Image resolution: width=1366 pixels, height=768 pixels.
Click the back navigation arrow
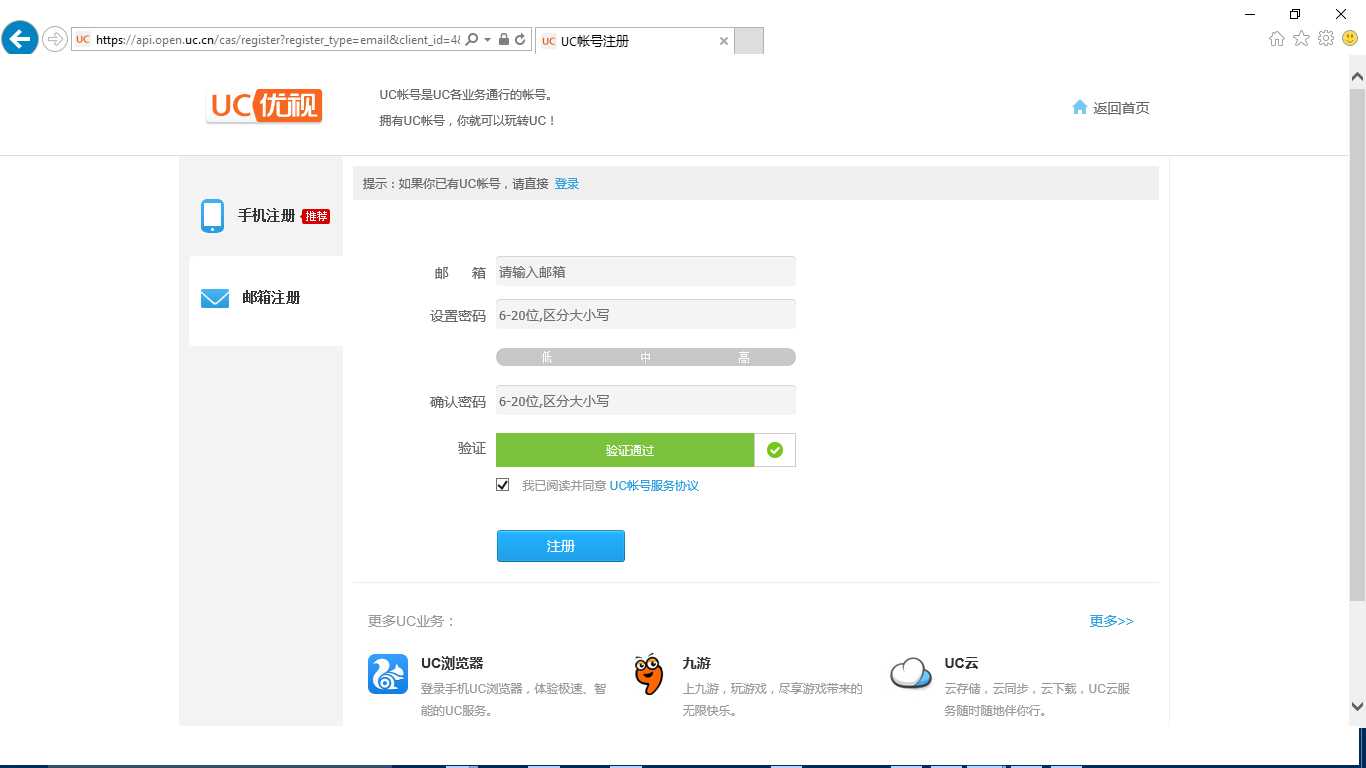click(20, 38)
